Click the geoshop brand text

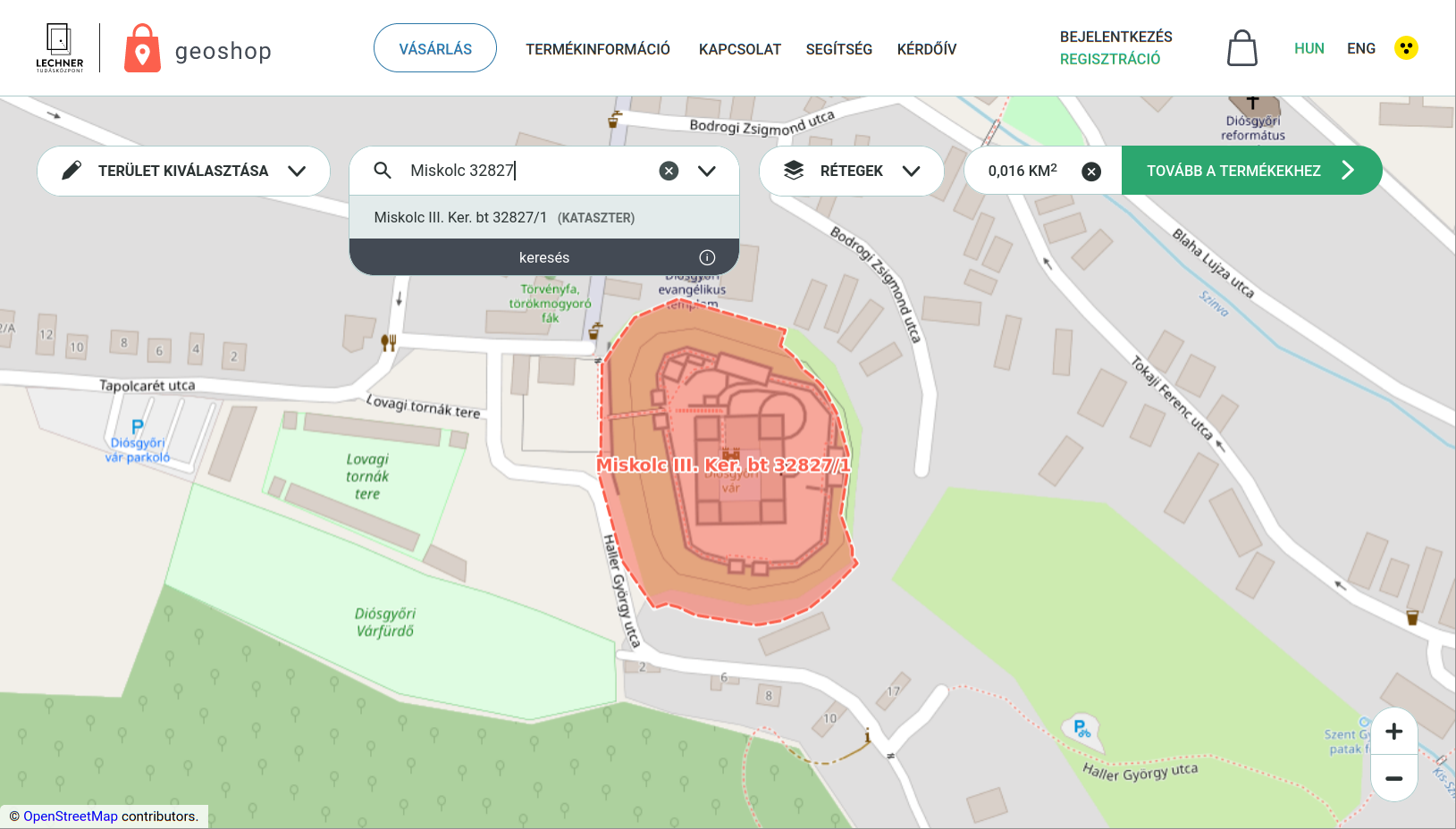click(223, 51)
